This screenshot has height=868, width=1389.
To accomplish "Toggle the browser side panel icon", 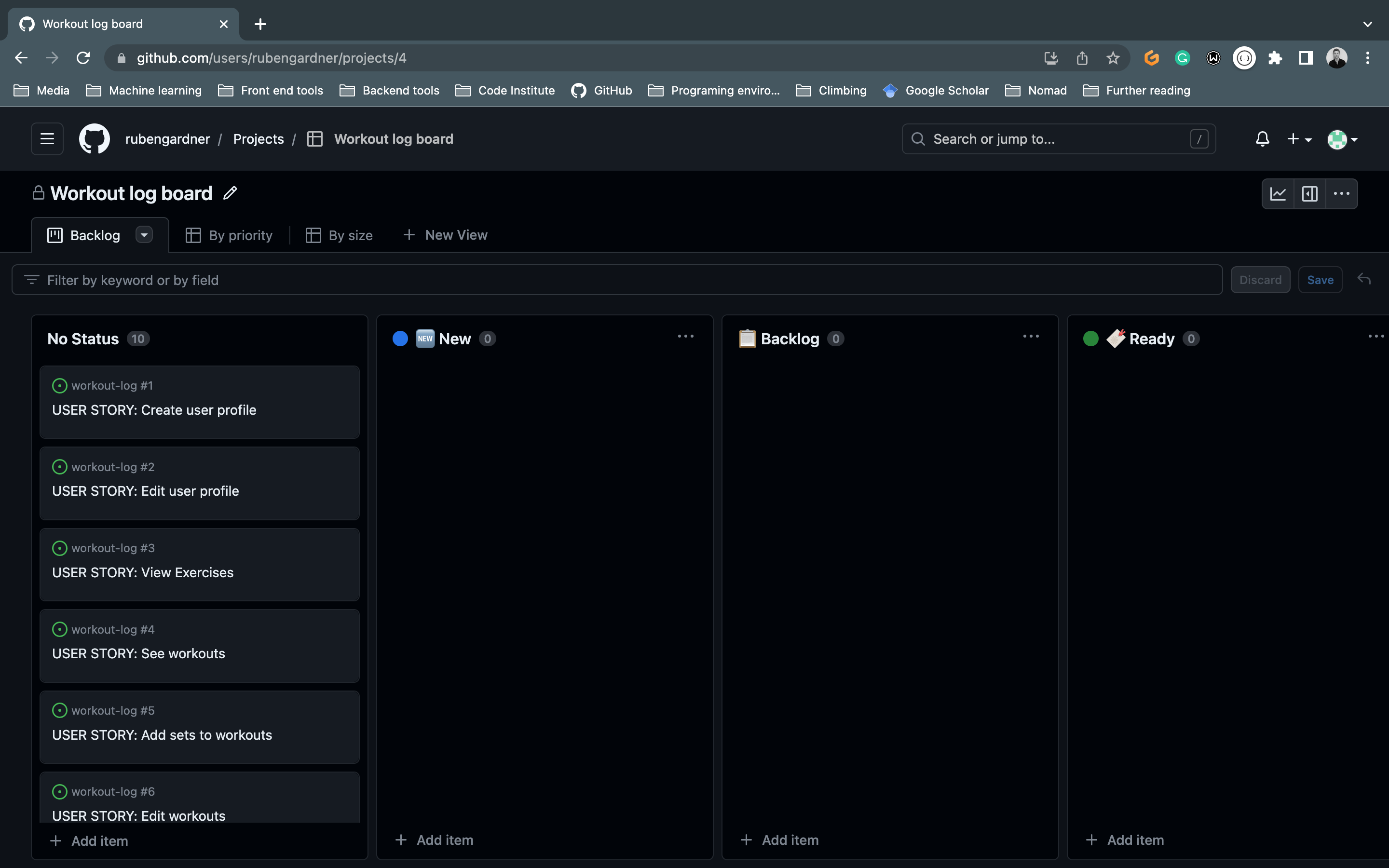I will pyautogui.click(x=1306, y=58).
